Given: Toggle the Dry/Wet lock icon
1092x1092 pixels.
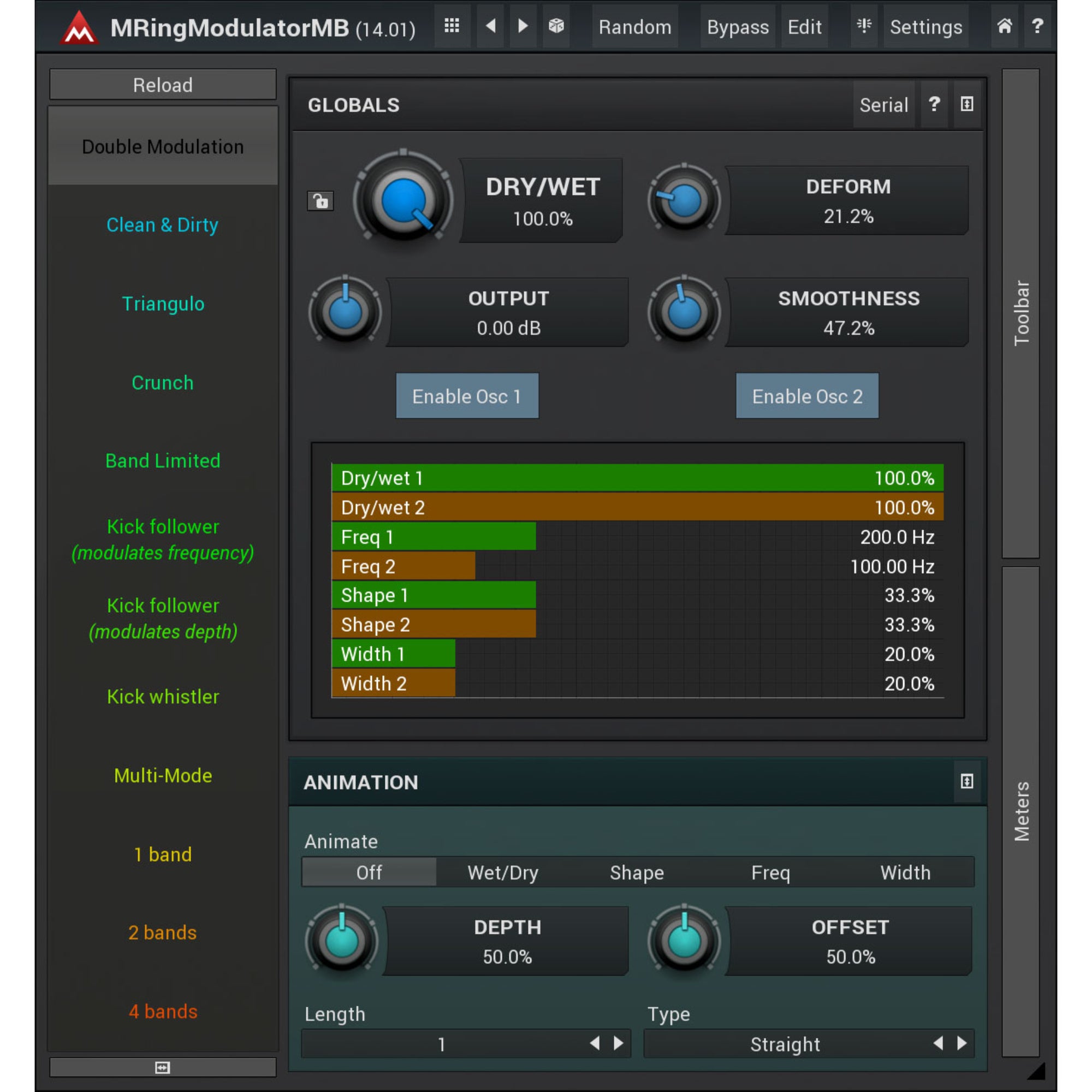Looking at the screenshot, I should [321, 200].
